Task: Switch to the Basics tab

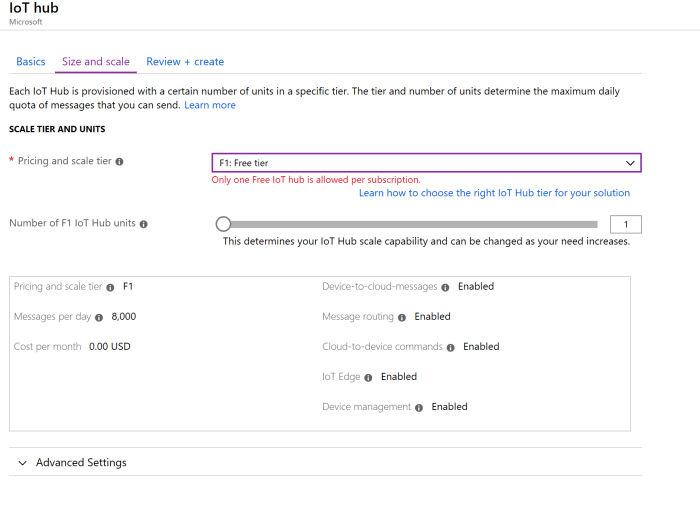Action: pyautogui.click(x=31, y=62)
